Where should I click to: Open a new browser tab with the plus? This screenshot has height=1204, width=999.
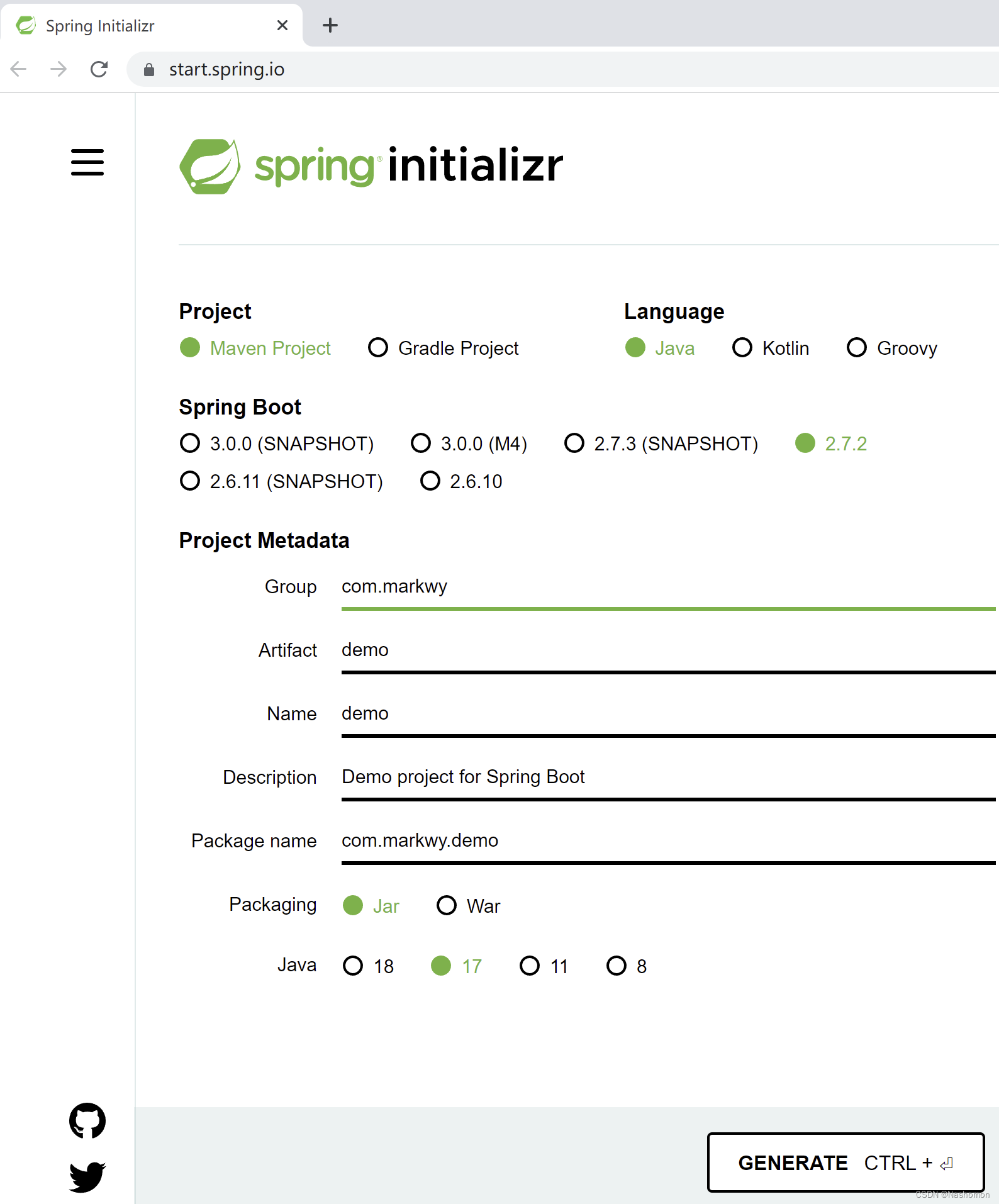330,25
